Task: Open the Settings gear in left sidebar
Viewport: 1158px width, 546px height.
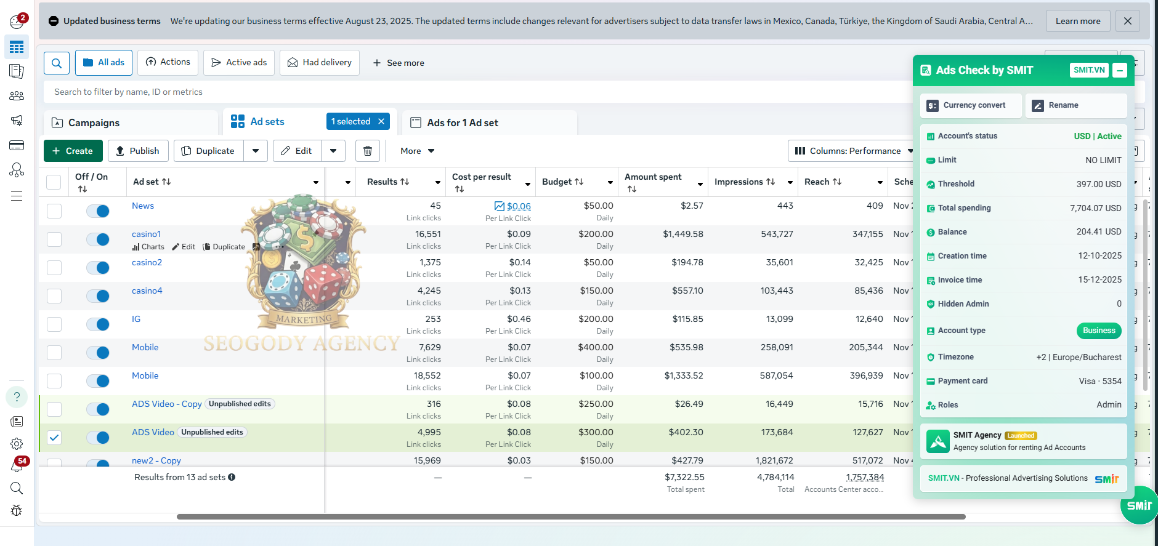Action: [x=16, y=444]
